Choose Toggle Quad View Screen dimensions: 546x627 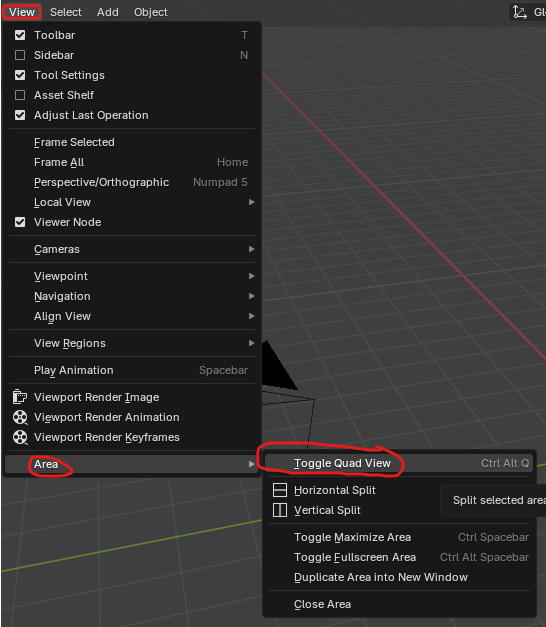(x=399, y=463)
